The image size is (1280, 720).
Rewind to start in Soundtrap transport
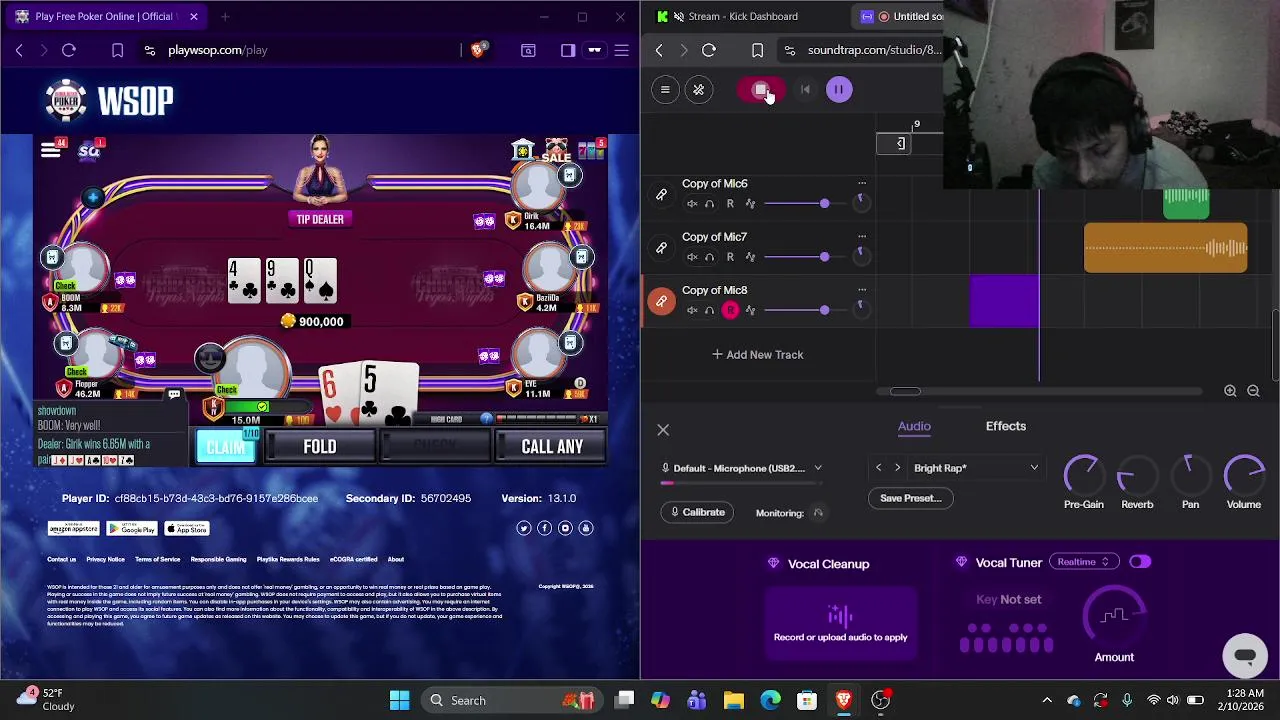(805, 90)
